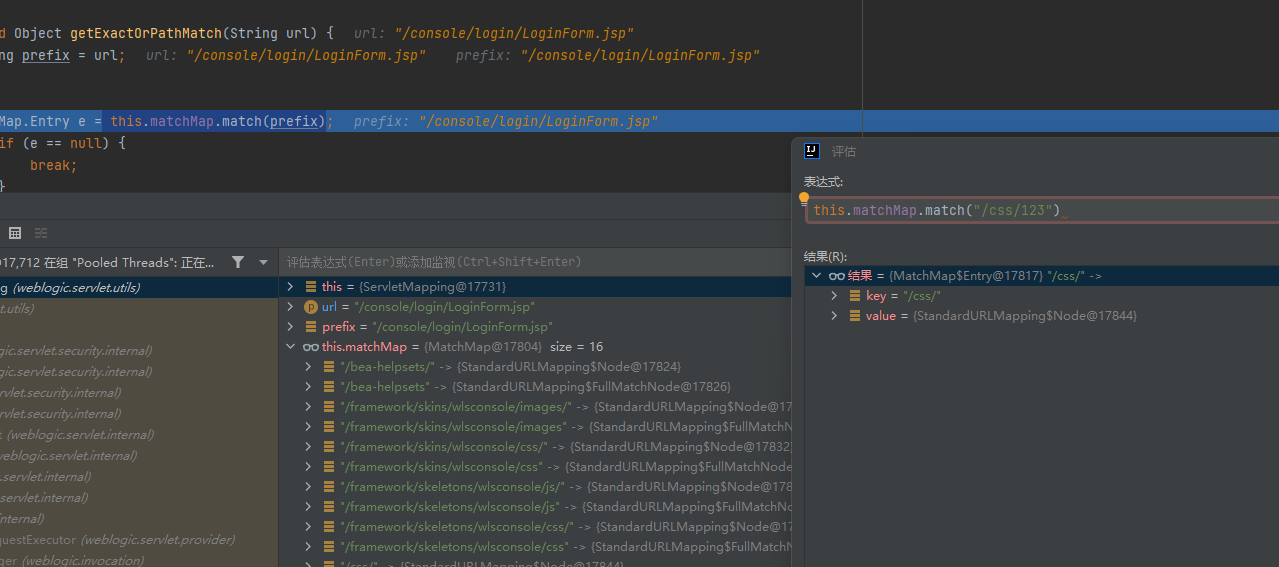Expand the 'this' ServletMapping variable
Screen dimensions: 1279x567
coord(291,287)
